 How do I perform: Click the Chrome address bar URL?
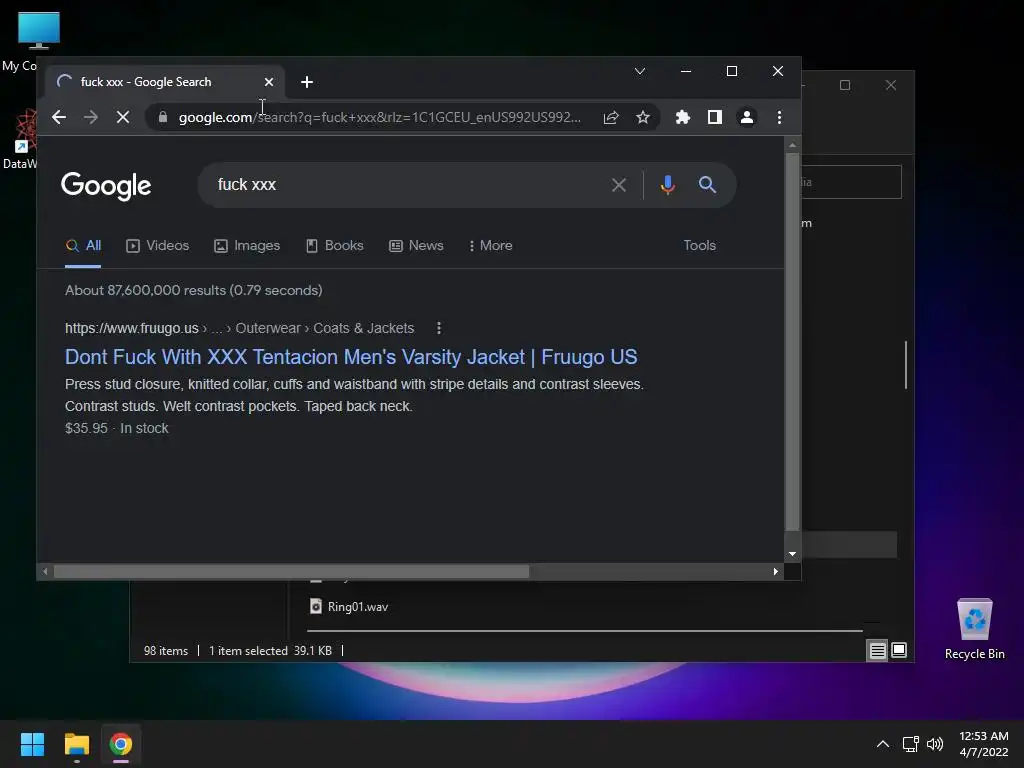[x=379, y=118]
